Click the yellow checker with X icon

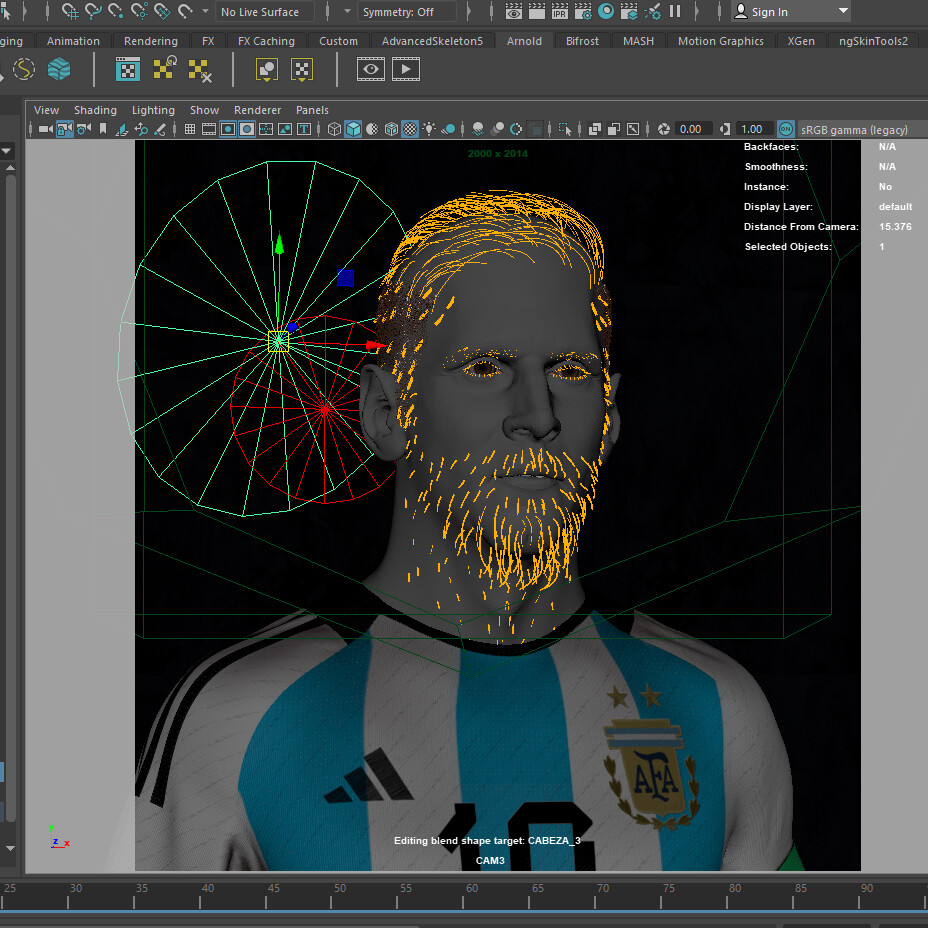[x=199, y=70]
